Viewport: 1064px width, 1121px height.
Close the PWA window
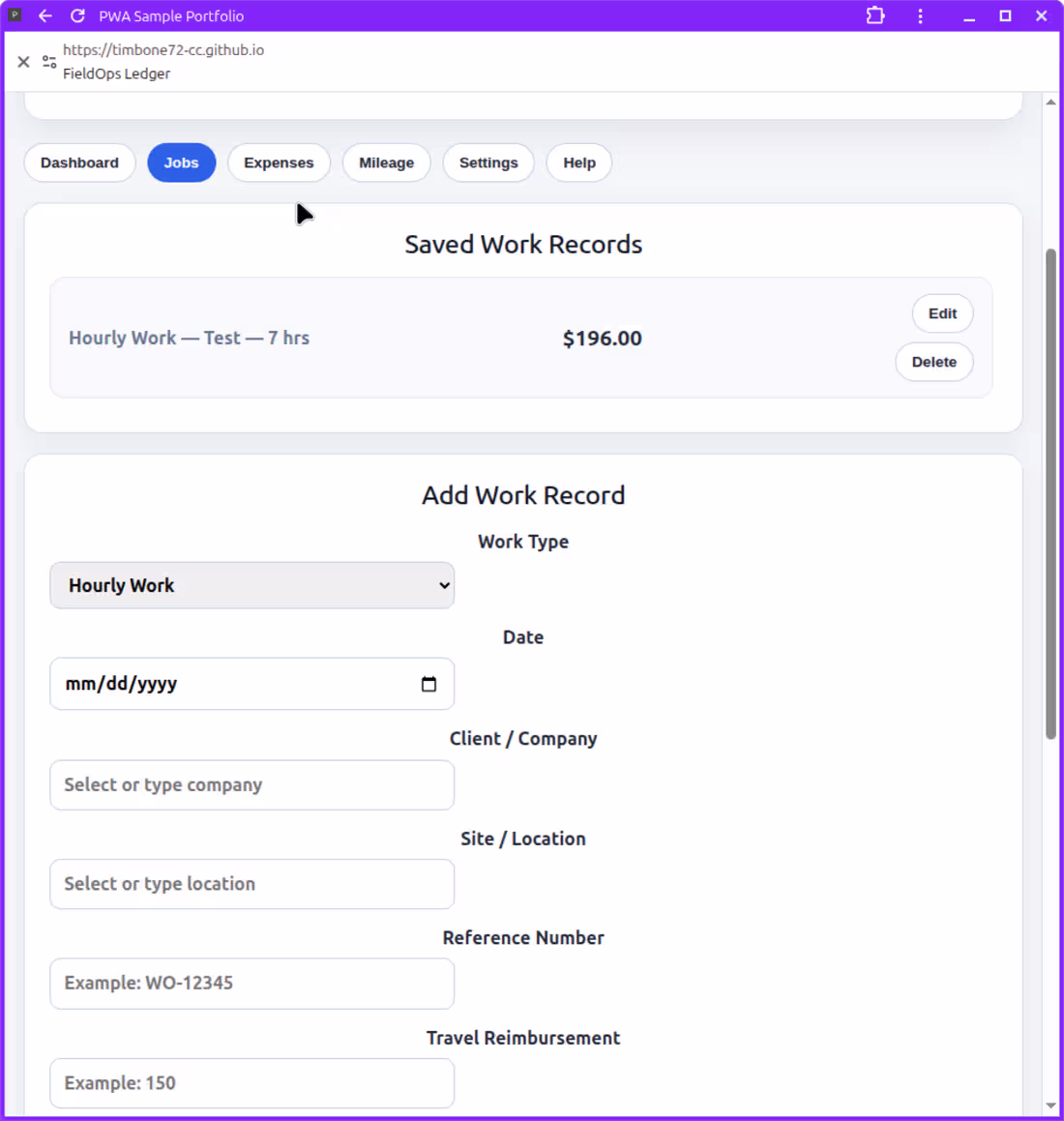pyautogui.click(x=1041, y=15)
